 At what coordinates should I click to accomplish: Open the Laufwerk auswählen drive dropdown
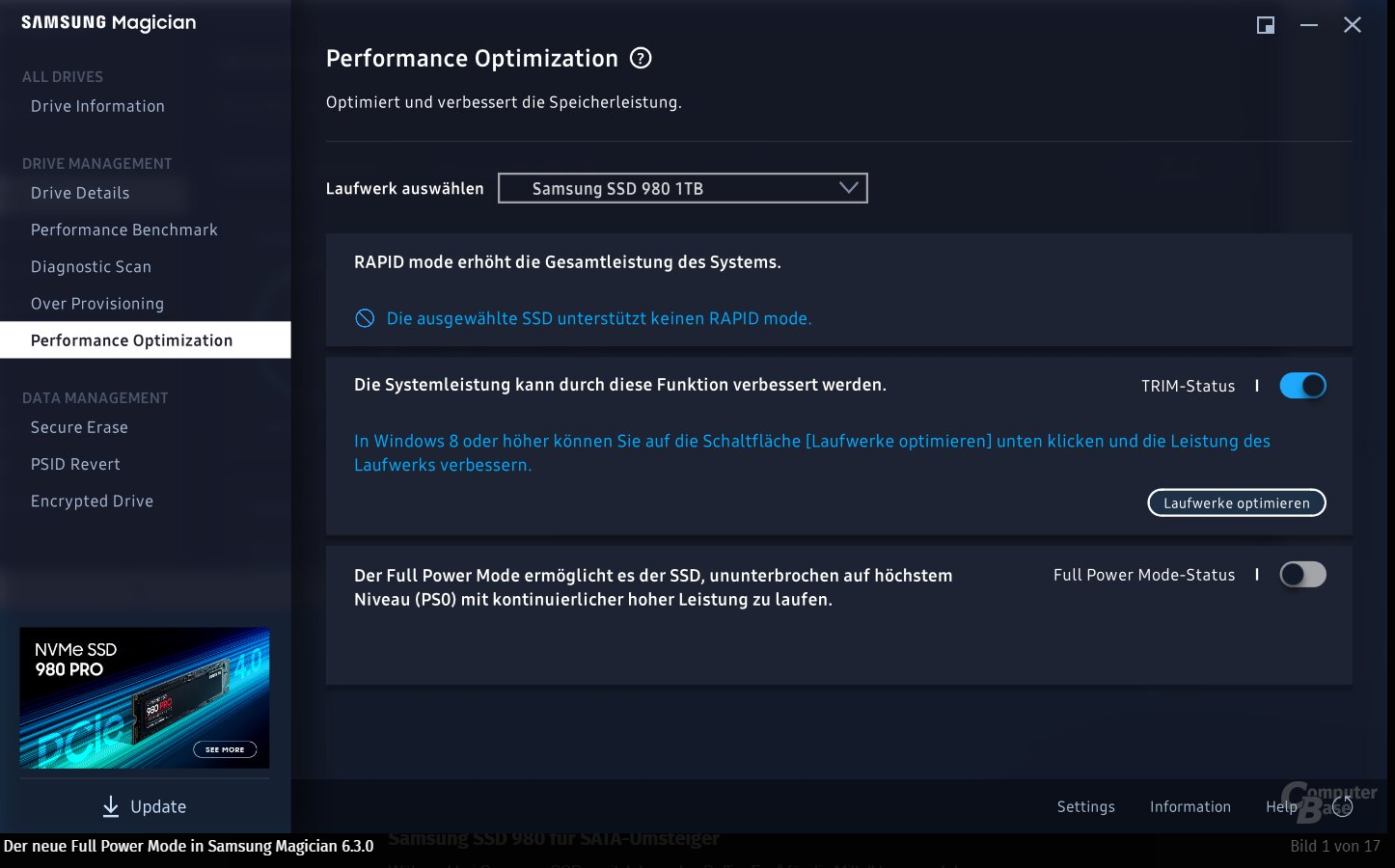coord(682,187)
